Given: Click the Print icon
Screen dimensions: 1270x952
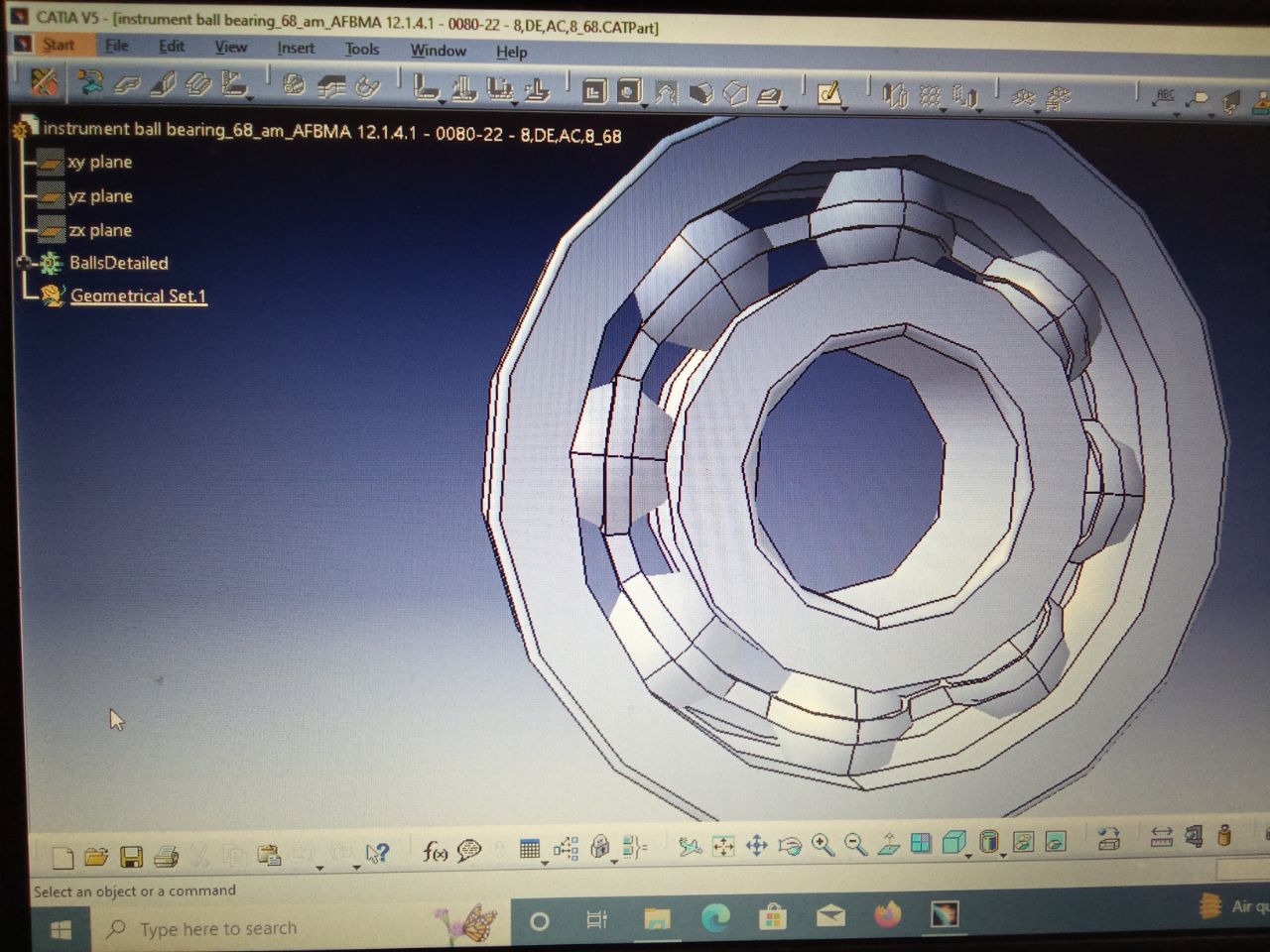Looking at the screenshot, I should (166, 856).
